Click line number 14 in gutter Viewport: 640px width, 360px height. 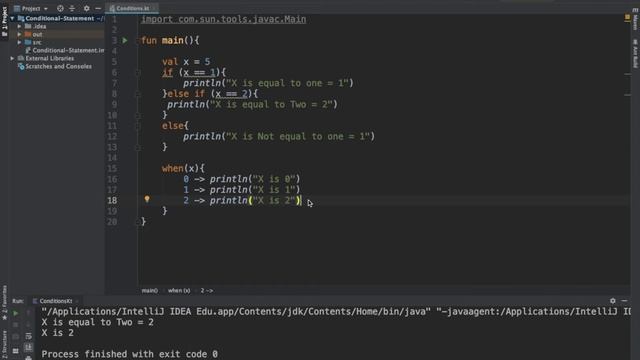pyautogui.click(x=112, y=158)
